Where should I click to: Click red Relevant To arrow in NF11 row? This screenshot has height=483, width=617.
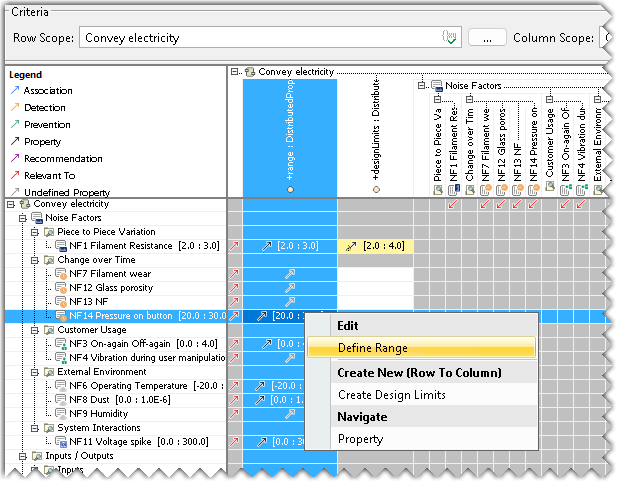coord(235,442)
